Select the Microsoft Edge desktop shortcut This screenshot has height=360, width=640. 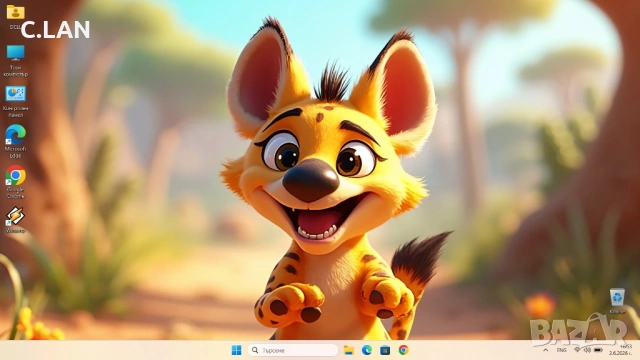tap(16, 141)
